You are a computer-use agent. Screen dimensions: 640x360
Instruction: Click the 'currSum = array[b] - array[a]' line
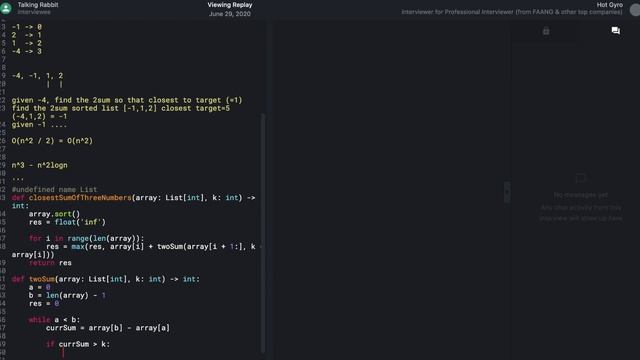point(108,328)
